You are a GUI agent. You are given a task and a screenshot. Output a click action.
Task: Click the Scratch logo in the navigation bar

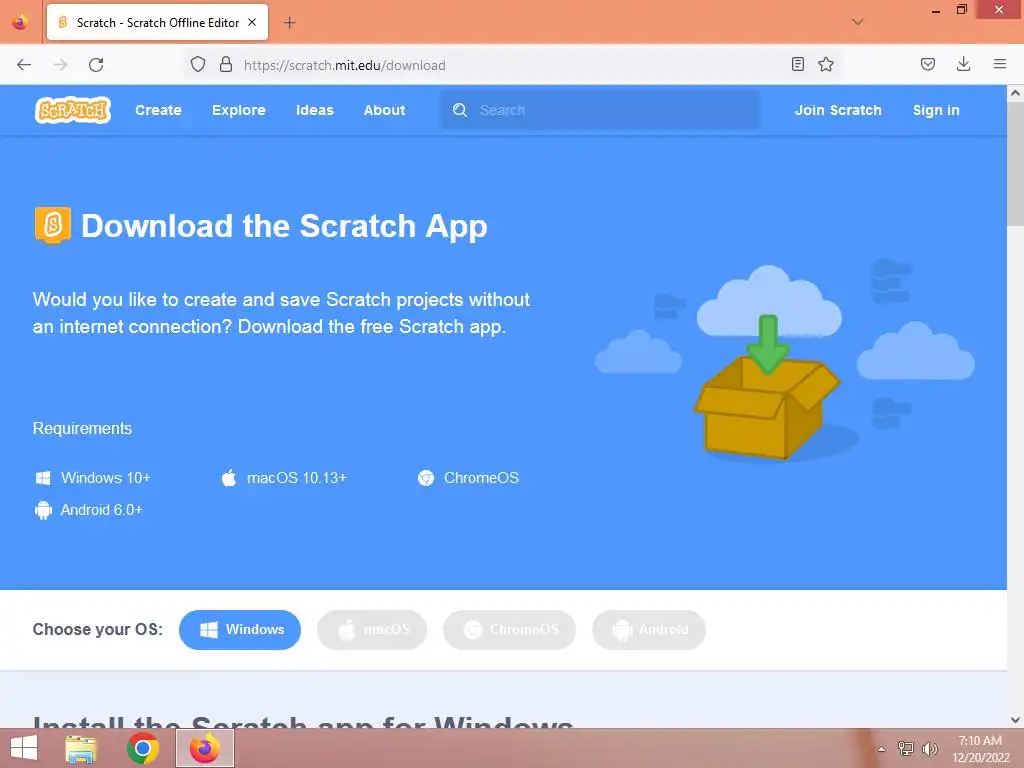click(x=72, y=110)
